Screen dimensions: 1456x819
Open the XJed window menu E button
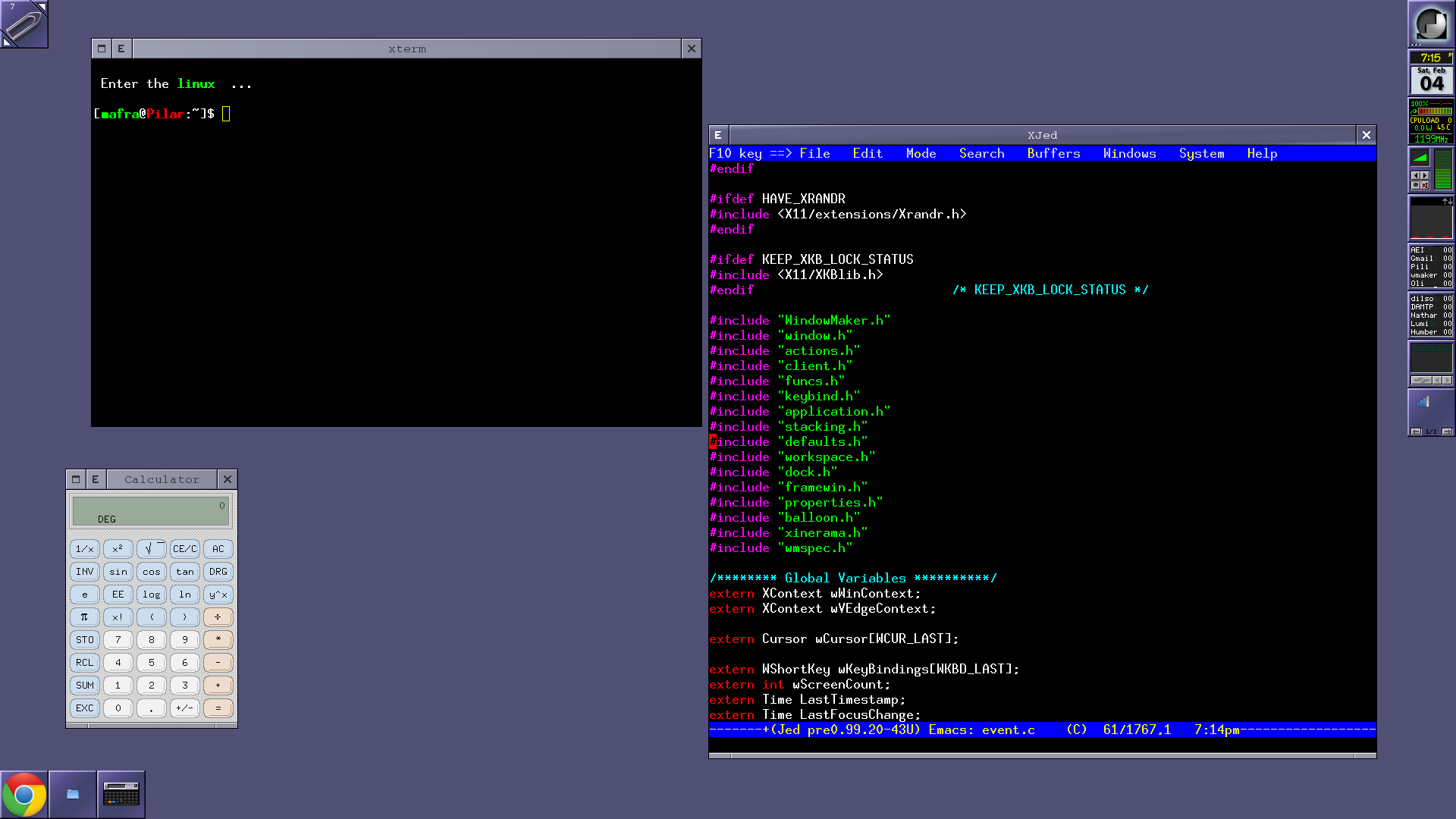point(717,135)
